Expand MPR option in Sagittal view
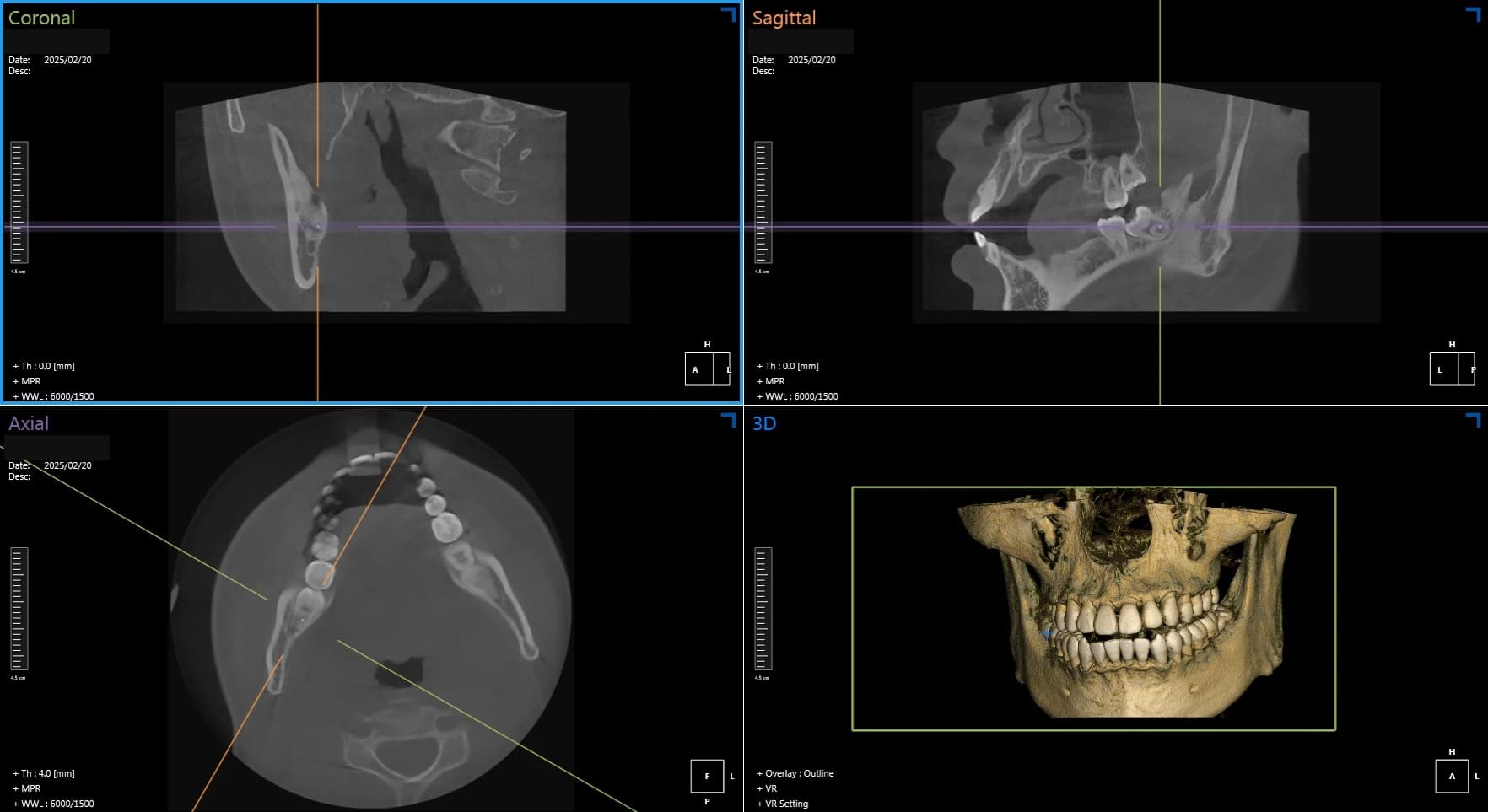This screenshot has height=812, width=1488. pos(771,381)
